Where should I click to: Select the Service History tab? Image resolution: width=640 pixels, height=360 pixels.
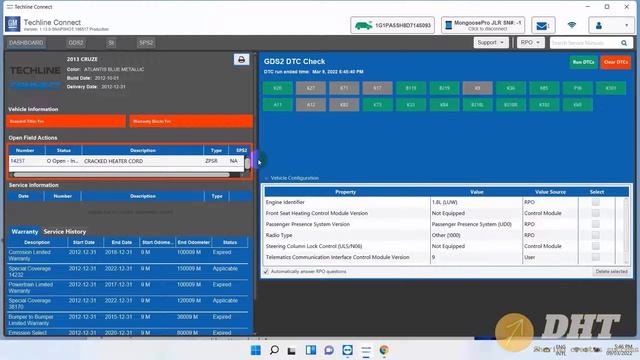(x=64, y=231)
